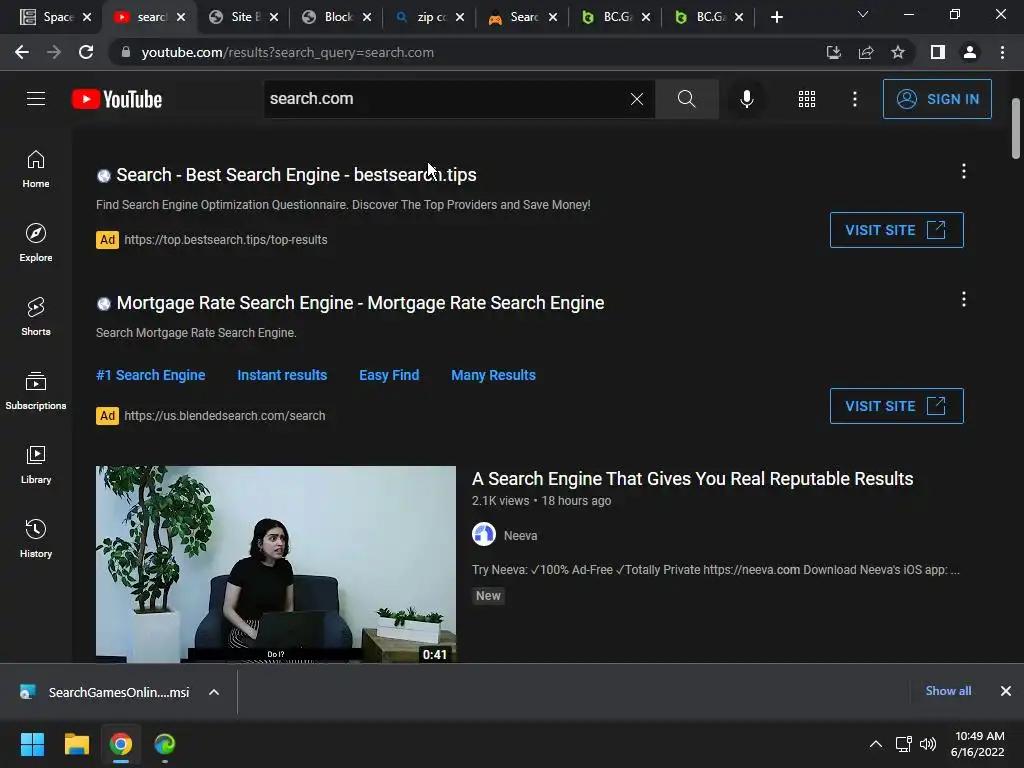1024x768 pixels.
Task: Click the Many Results link
Action: (x=493, y=375)
